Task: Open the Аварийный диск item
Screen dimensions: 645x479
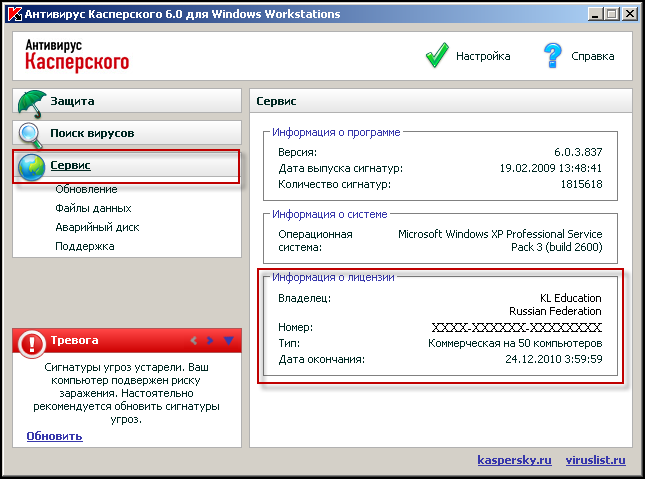Action: 97,227
